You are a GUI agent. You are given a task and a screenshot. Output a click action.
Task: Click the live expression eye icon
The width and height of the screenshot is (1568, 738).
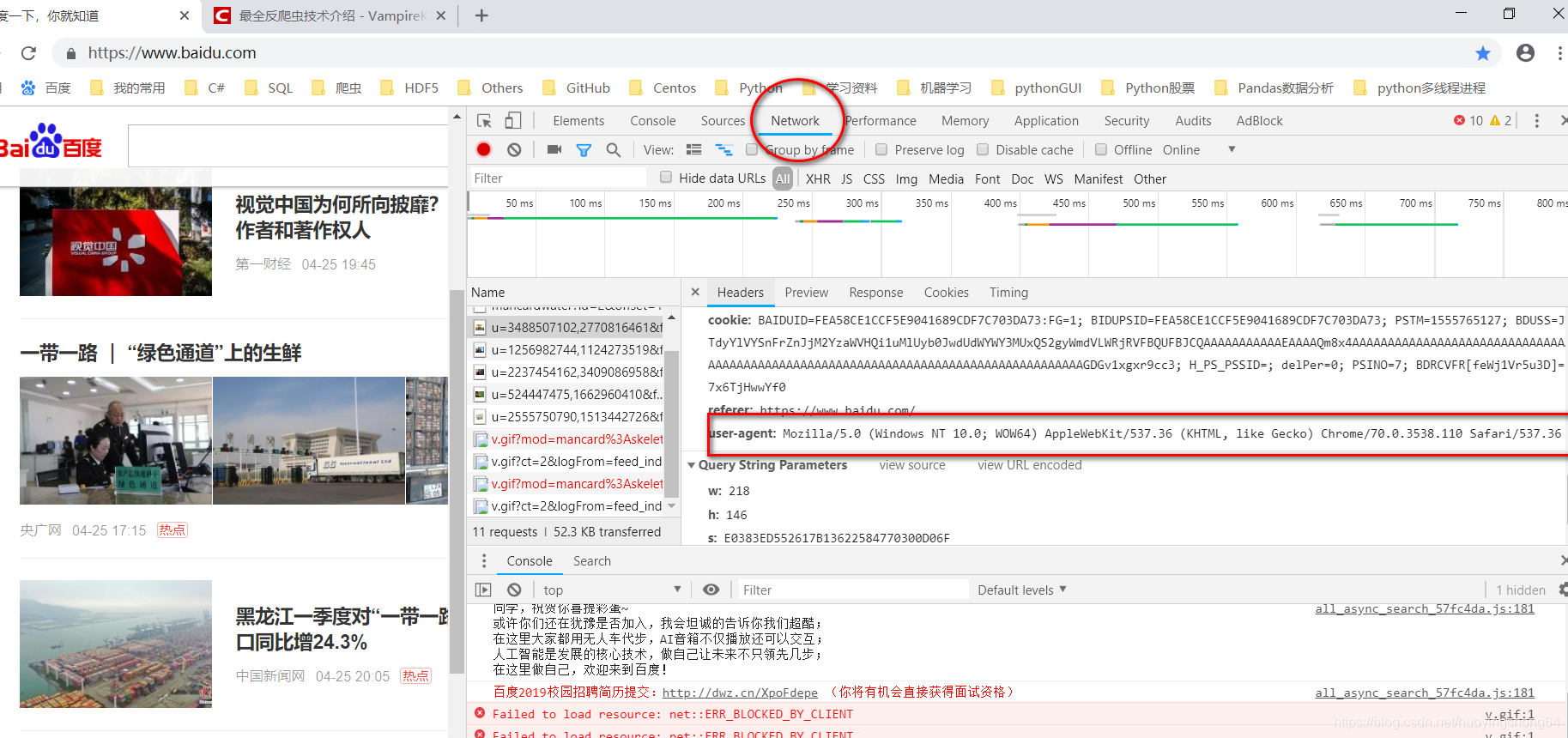711,590
